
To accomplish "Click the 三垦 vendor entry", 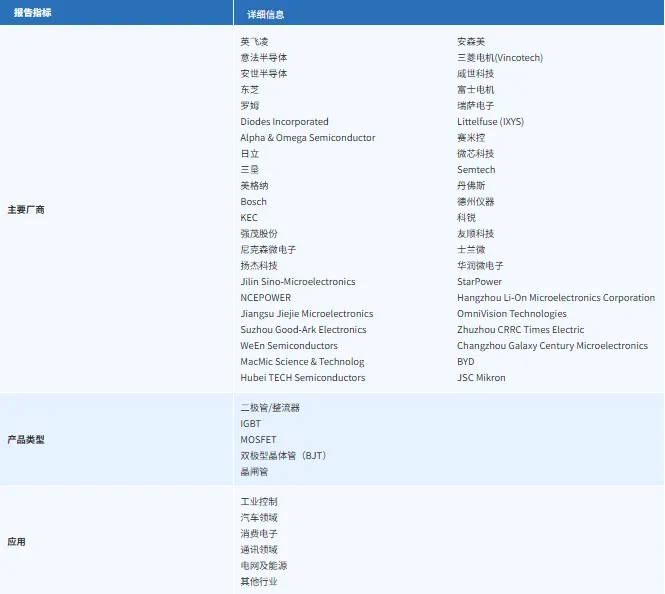I will point(250,170).
